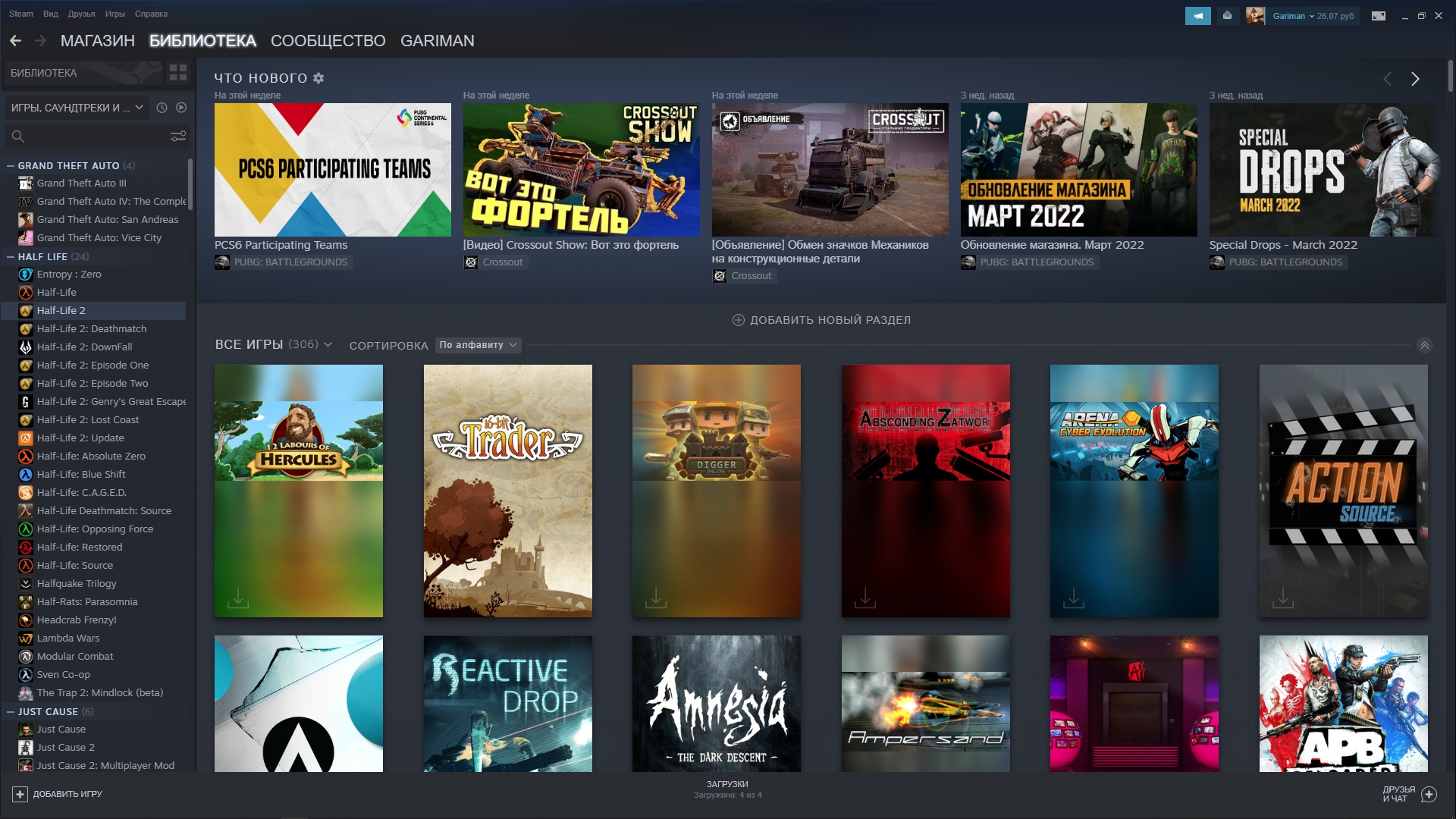Click the Add Game plus icon

click(20, 794)
